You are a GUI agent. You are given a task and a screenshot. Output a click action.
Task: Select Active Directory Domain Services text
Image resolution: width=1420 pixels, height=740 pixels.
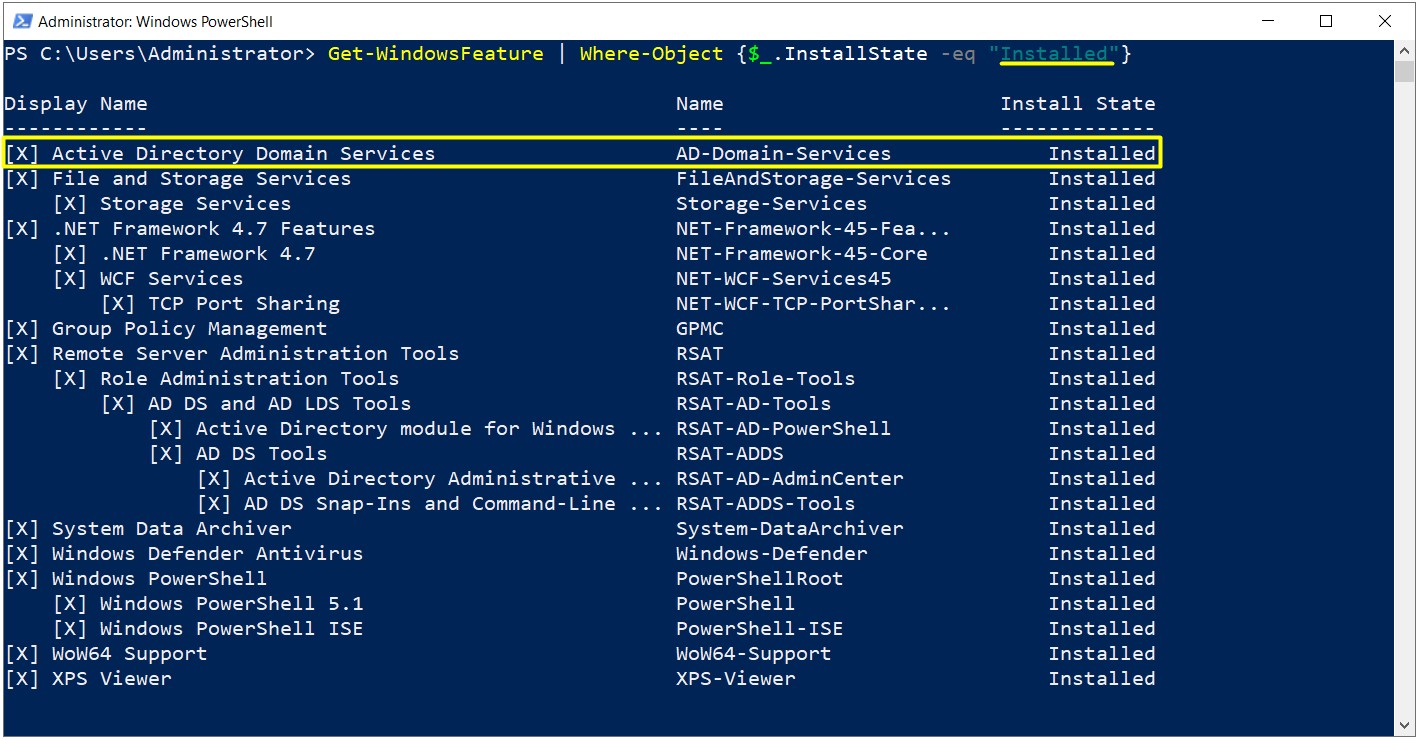coord(244,154)
